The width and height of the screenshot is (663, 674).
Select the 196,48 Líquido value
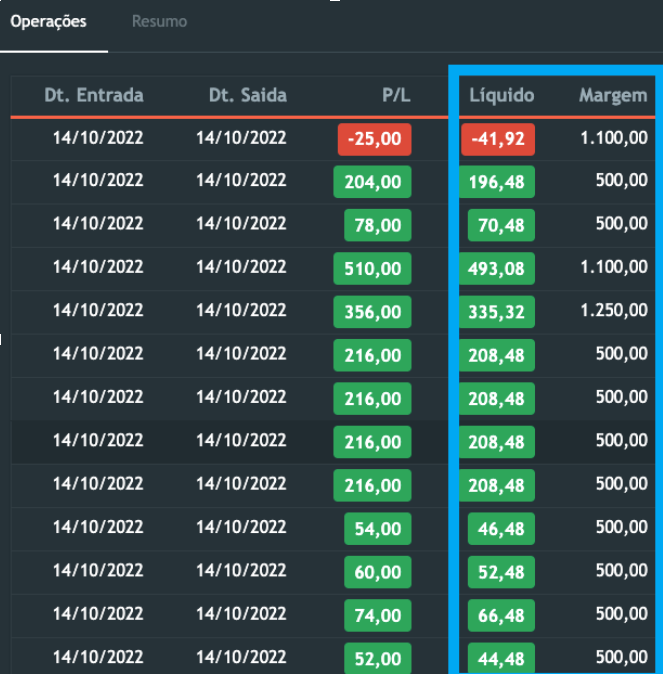pyautogui.click(x=497, y=182)
